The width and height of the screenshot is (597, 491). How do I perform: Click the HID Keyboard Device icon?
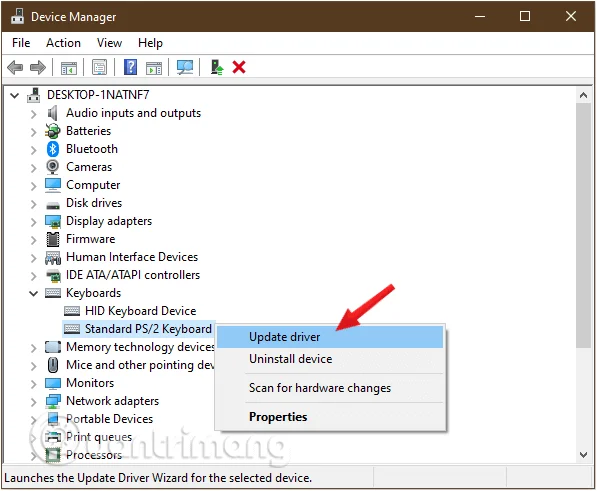pyautogui.click(x=72, y=311)
